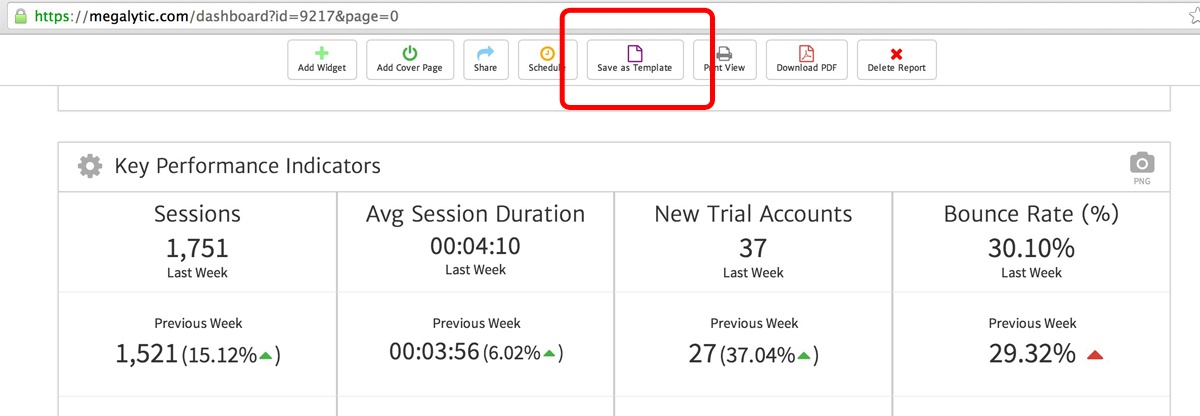Click the Key Performance Indicators widget title
1200x416 pixels.
click(x=247, y=166)
